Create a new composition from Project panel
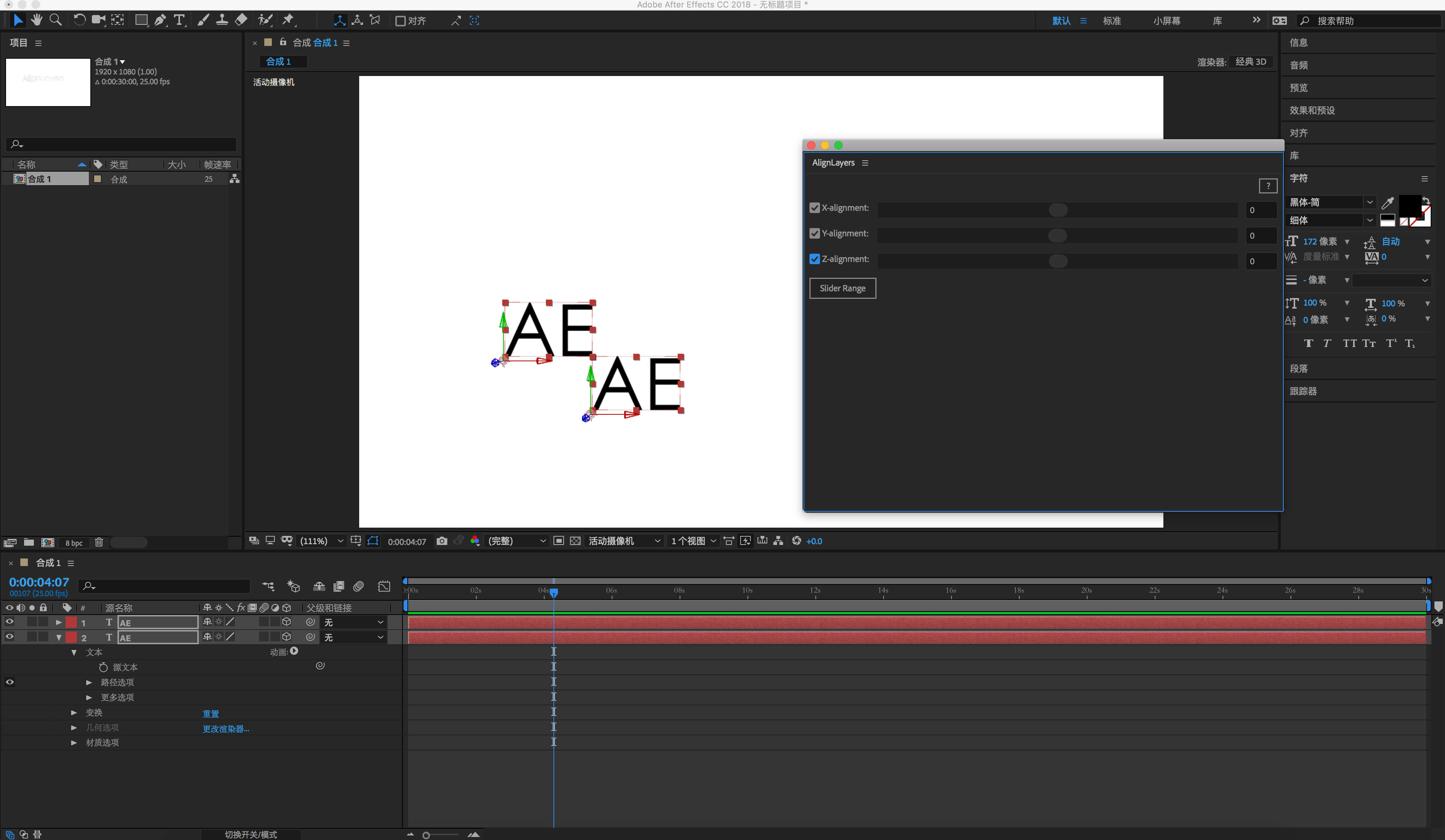 click(x=48, y=542)
